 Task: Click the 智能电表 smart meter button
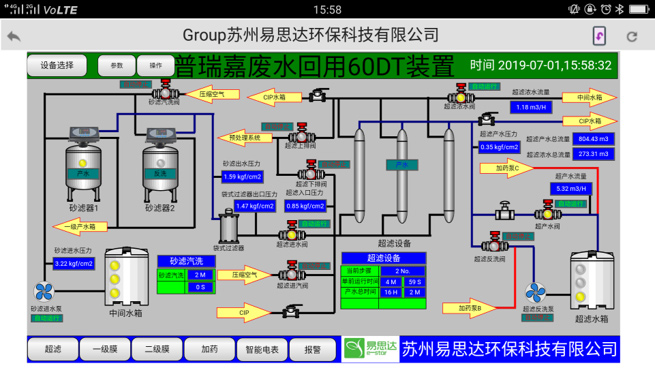tap(262, 349)
